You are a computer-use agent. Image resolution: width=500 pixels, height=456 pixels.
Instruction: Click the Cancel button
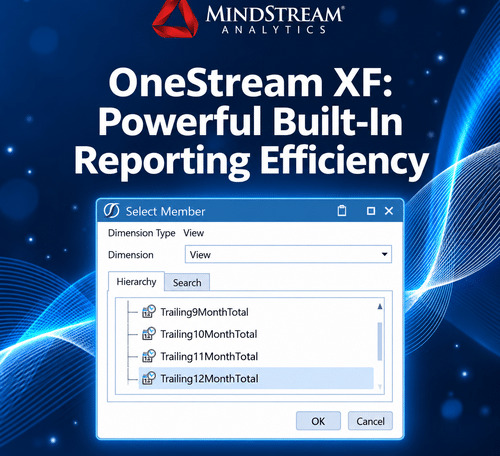[x=370, y=421]
